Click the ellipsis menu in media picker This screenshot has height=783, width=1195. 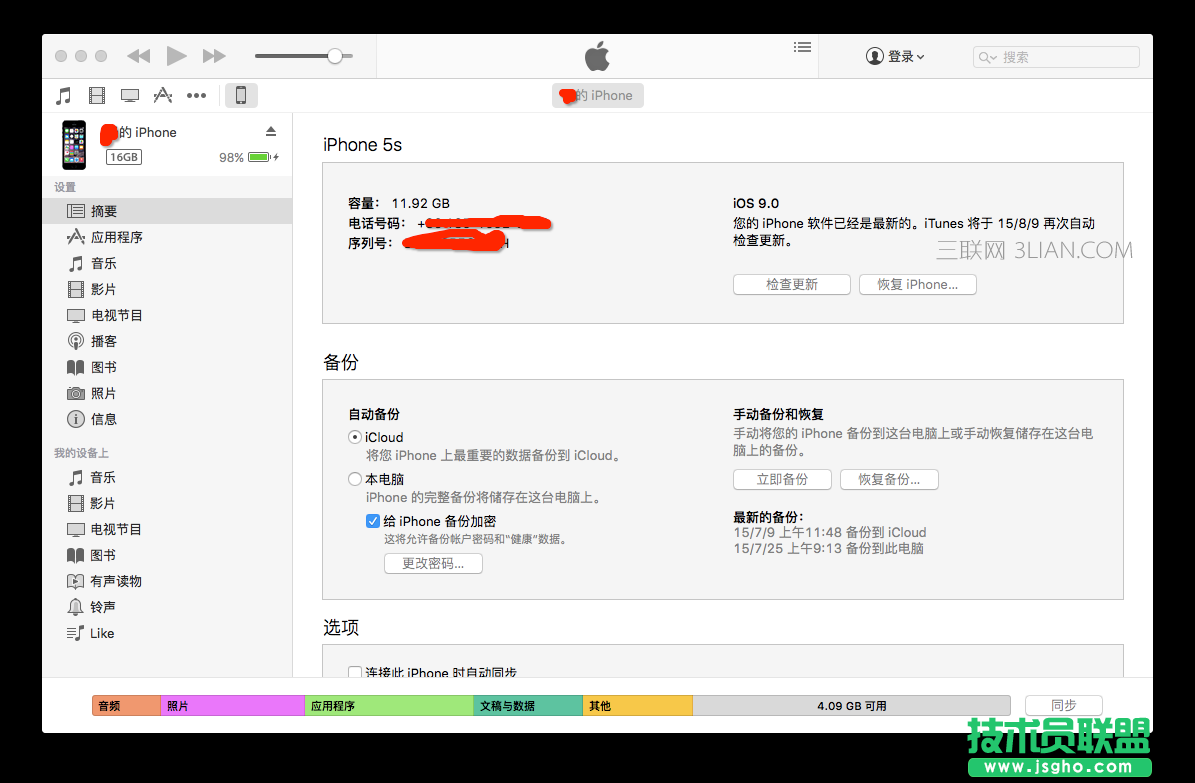196,94
